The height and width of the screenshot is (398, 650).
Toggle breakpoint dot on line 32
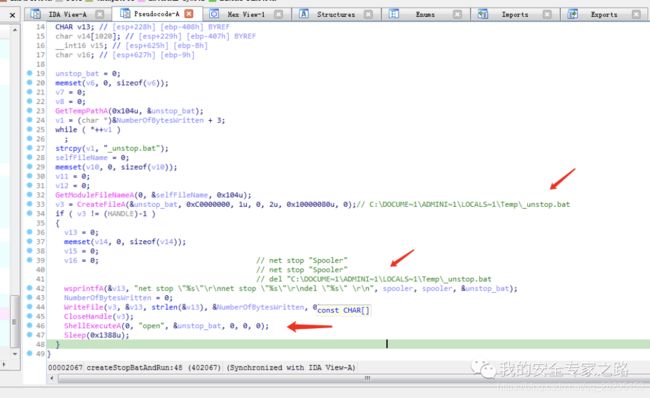tap(30, 194)
